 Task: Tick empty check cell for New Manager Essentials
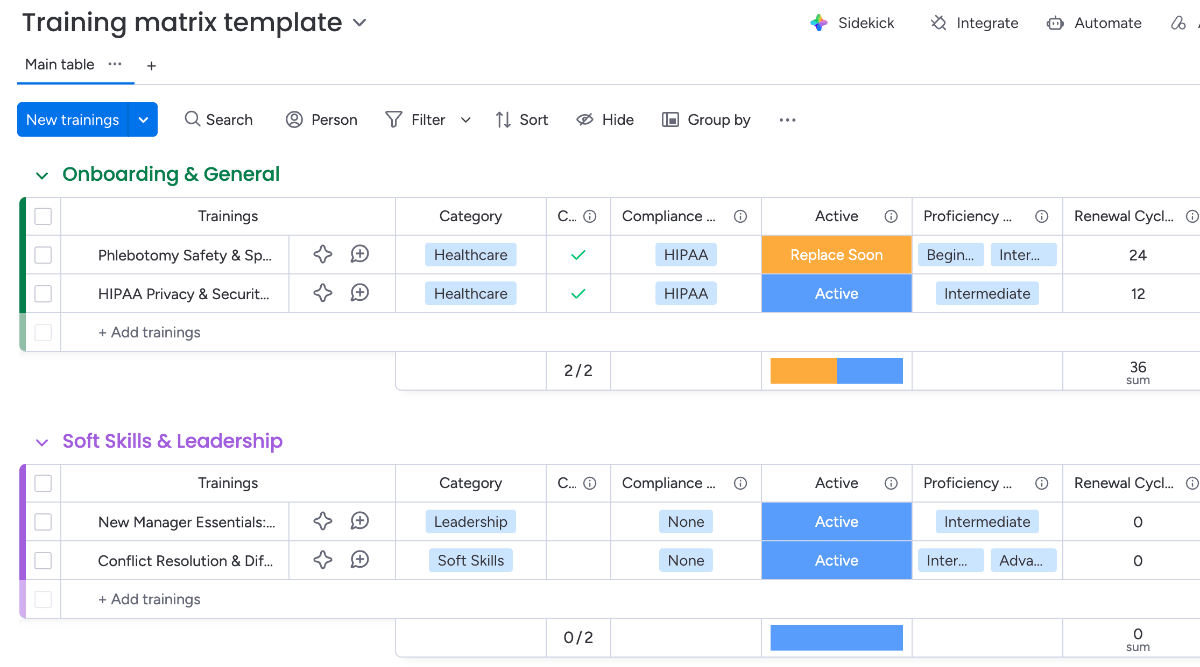tap(578, 522)
